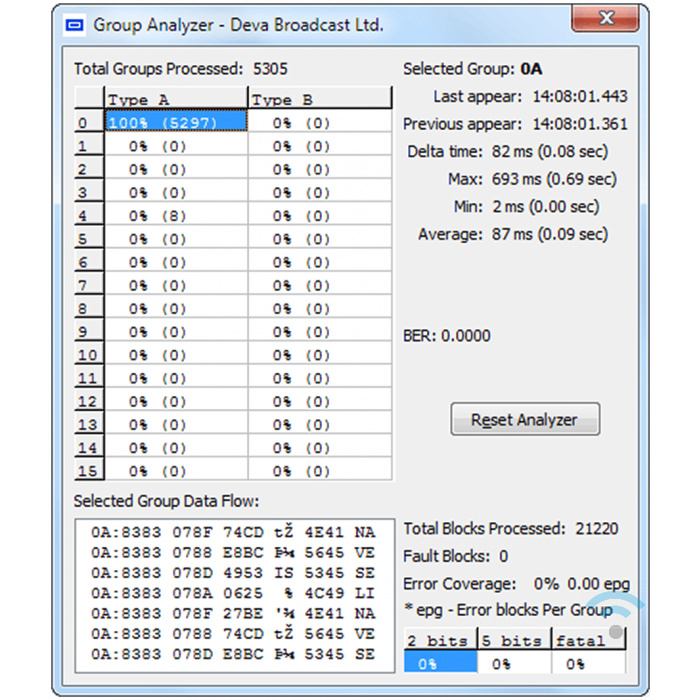Click row header 7 in groups table
The width and height of the screenshot is (700, 700).
[89, 284]
